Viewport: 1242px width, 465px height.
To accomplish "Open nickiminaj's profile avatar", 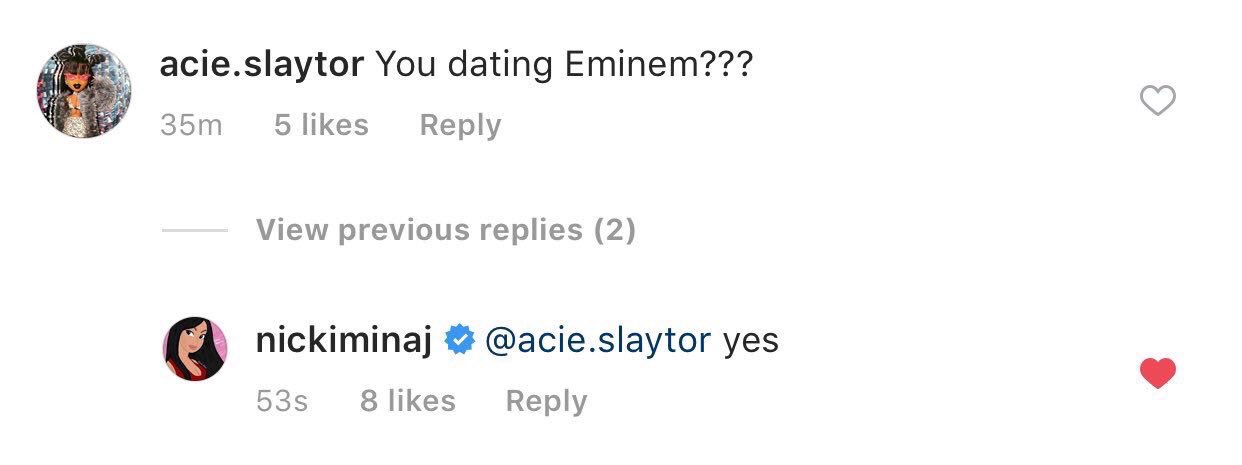I will [195, 348].
